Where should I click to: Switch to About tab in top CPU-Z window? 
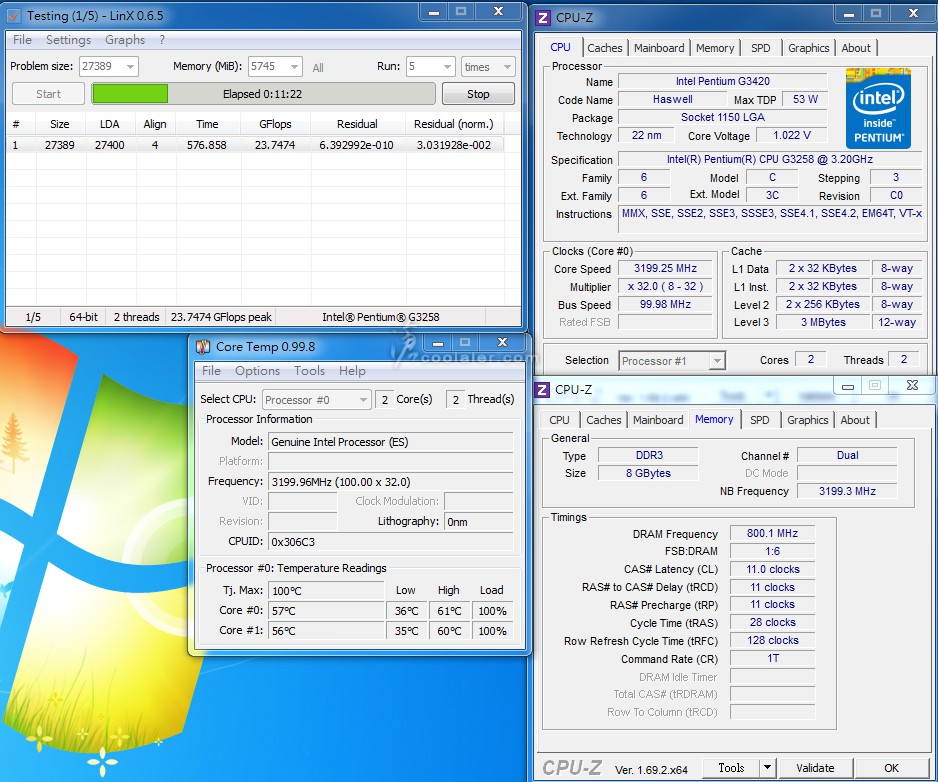[856, 48]
